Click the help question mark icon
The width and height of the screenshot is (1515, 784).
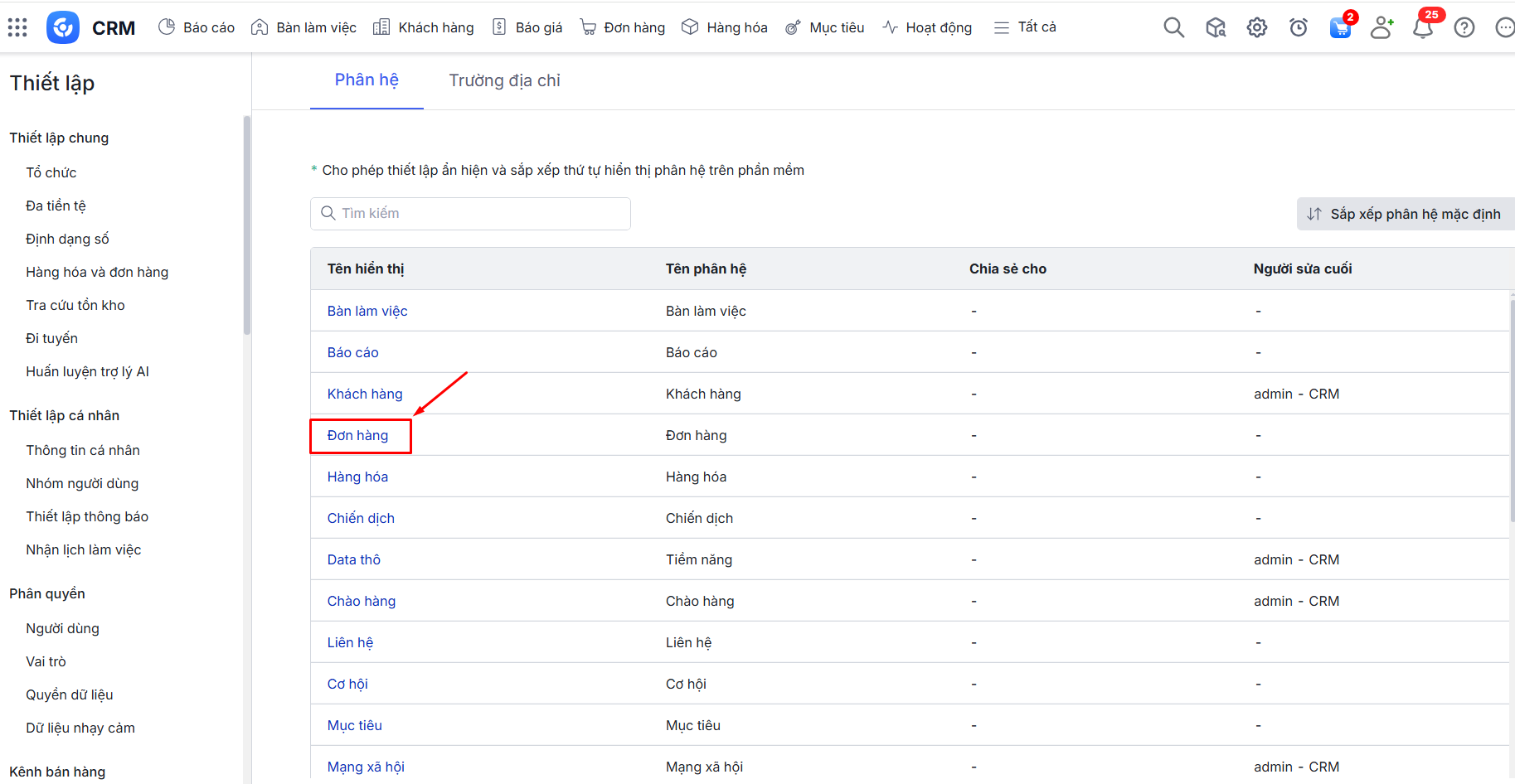point(1464,27)
